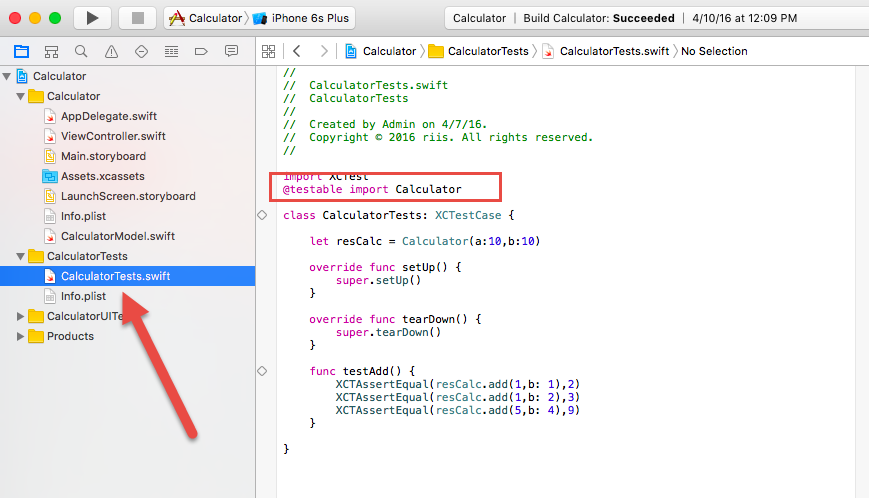Click 'func testAdd()' line
Image resolution: width=869 pixels, height=498 pixels.
362,371
